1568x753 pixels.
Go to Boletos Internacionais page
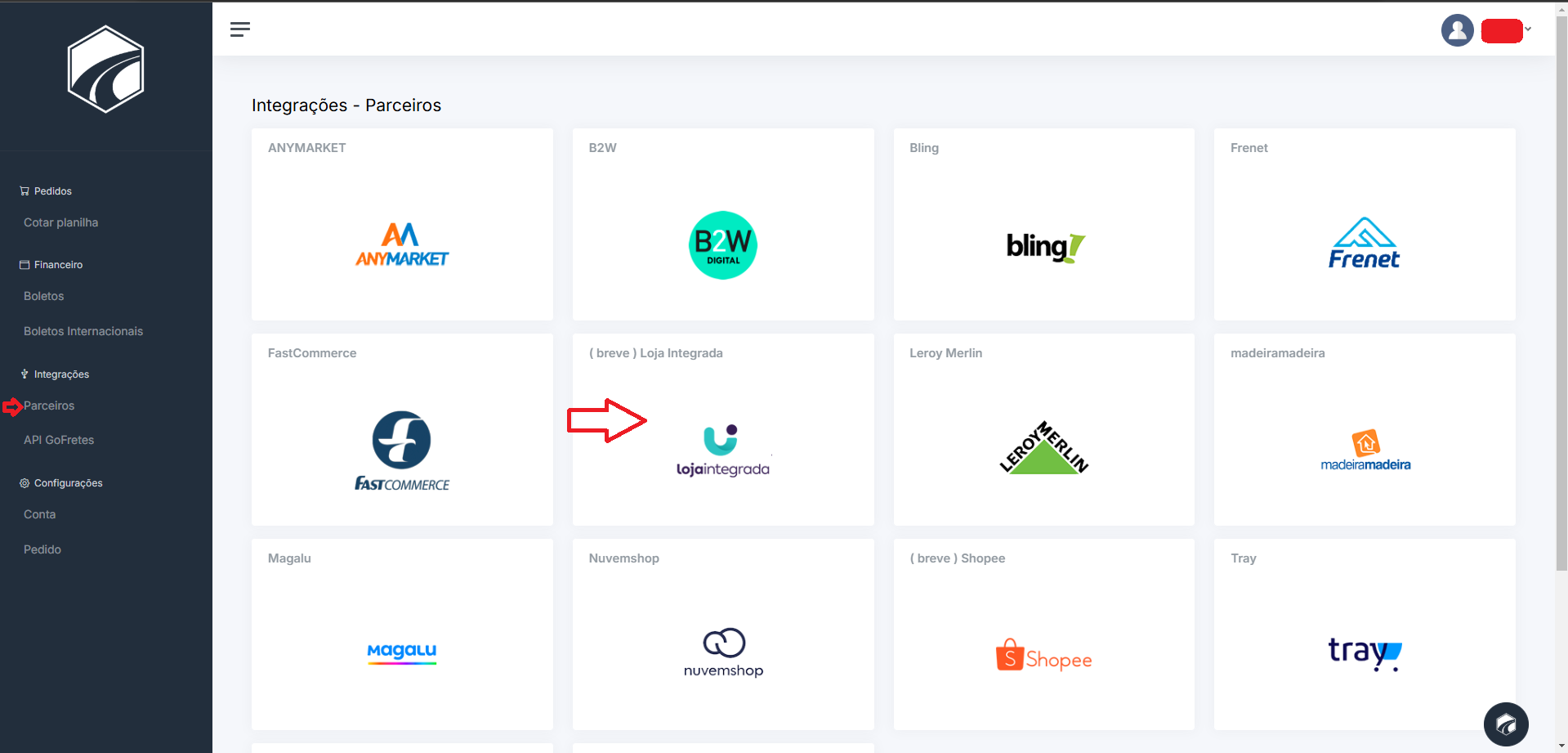point(83,331)
